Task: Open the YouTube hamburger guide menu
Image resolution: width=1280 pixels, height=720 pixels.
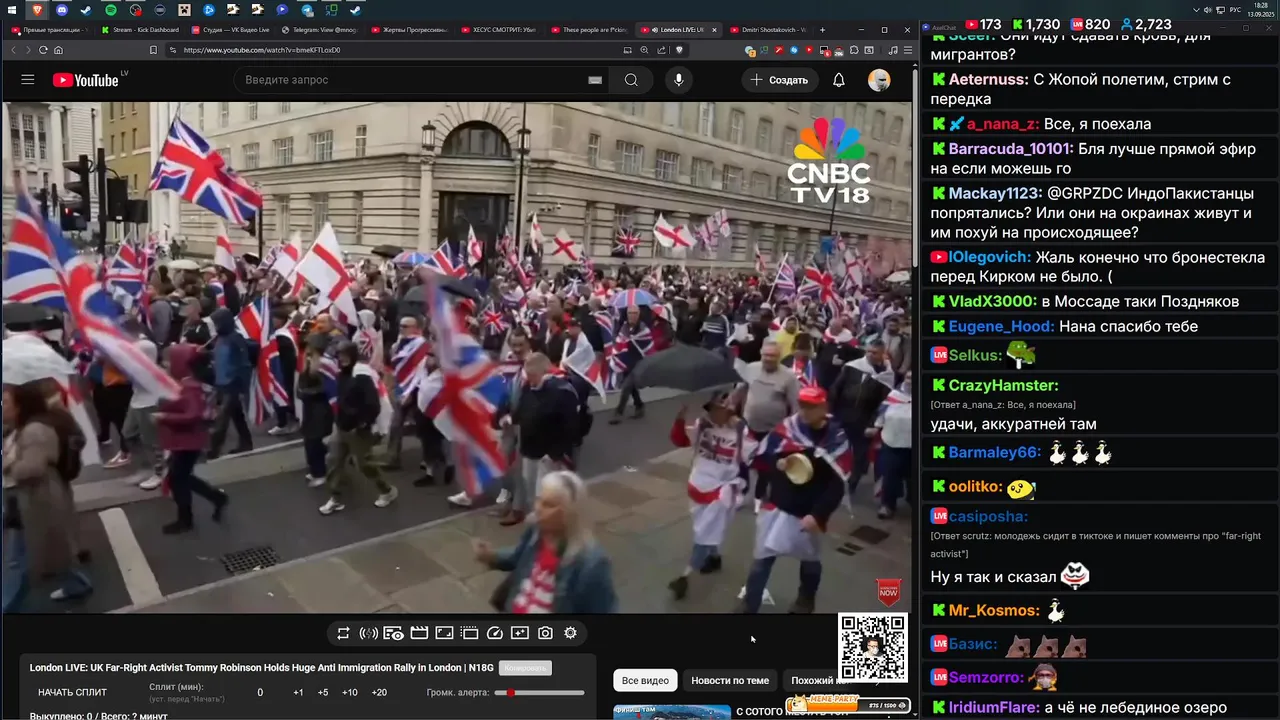Action: coord(28,80)
